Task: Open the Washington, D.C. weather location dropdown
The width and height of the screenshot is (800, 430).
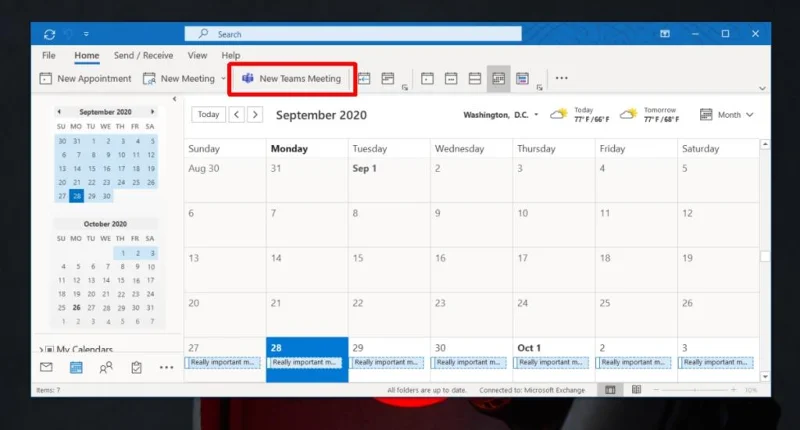Action: (x=536, y=115)
